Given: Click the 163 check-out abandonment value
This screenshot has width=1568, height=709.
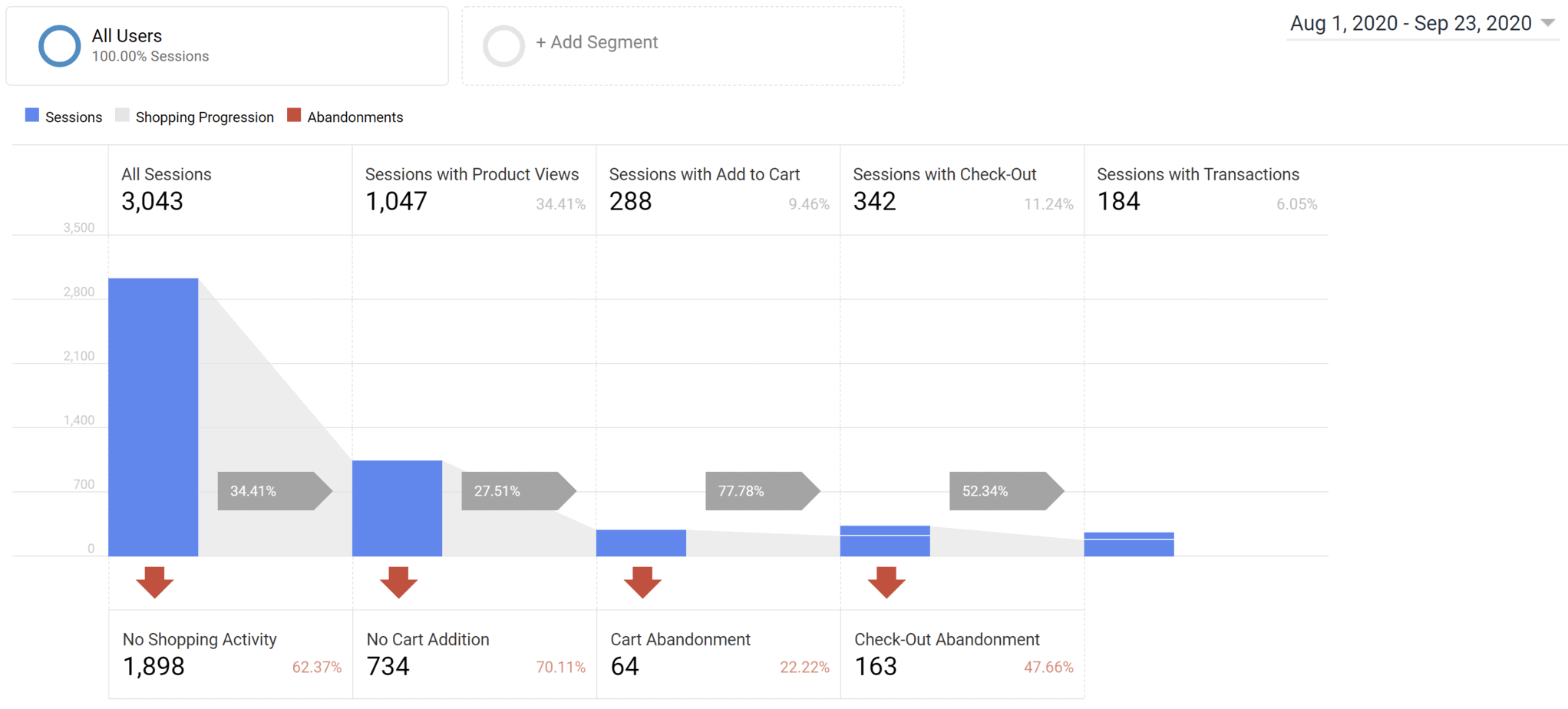Looking at the screenshot, I should [x=876, y=667].
